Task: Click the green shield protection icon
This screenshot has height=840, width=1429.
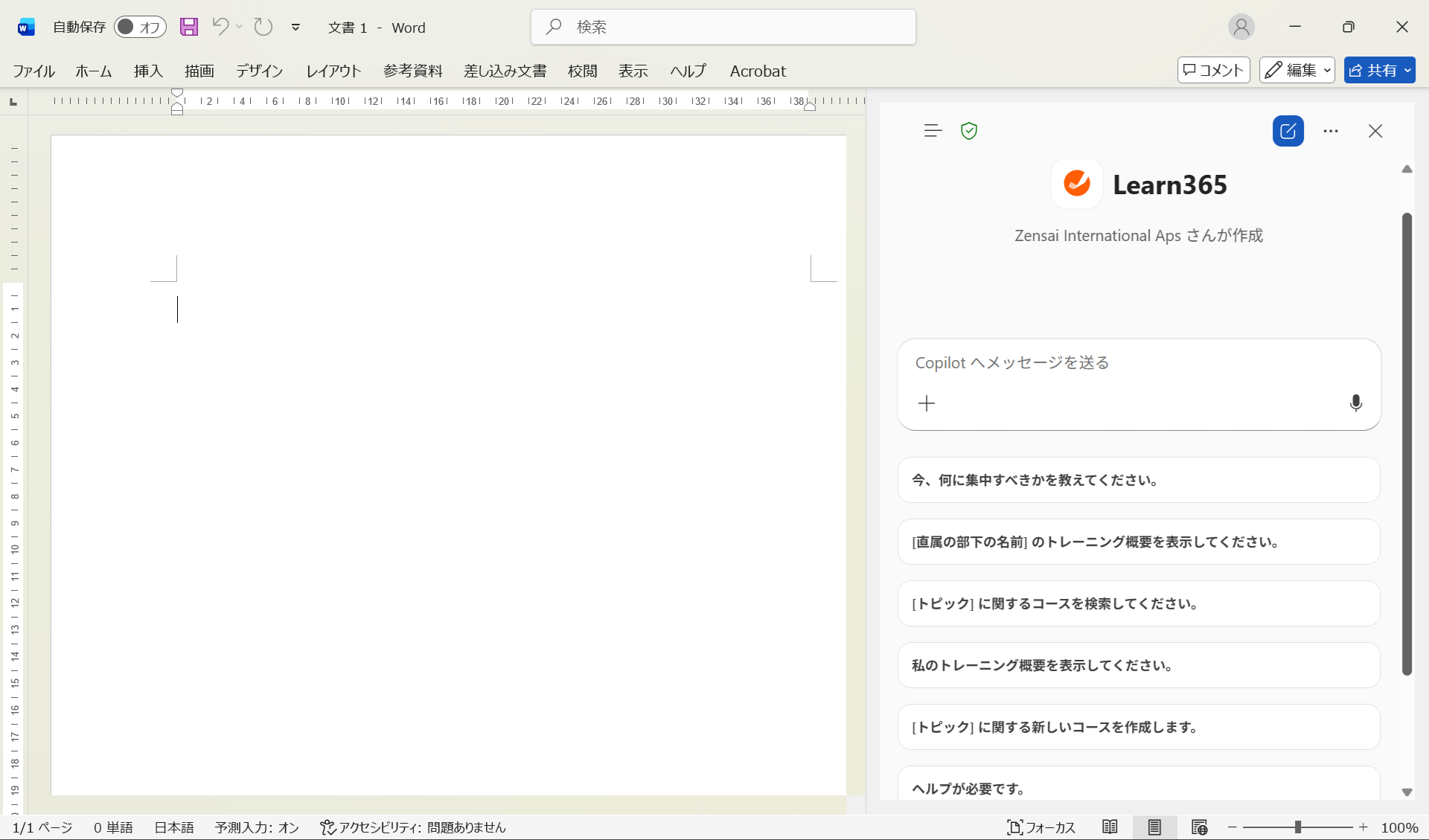Action: point(969,131)
